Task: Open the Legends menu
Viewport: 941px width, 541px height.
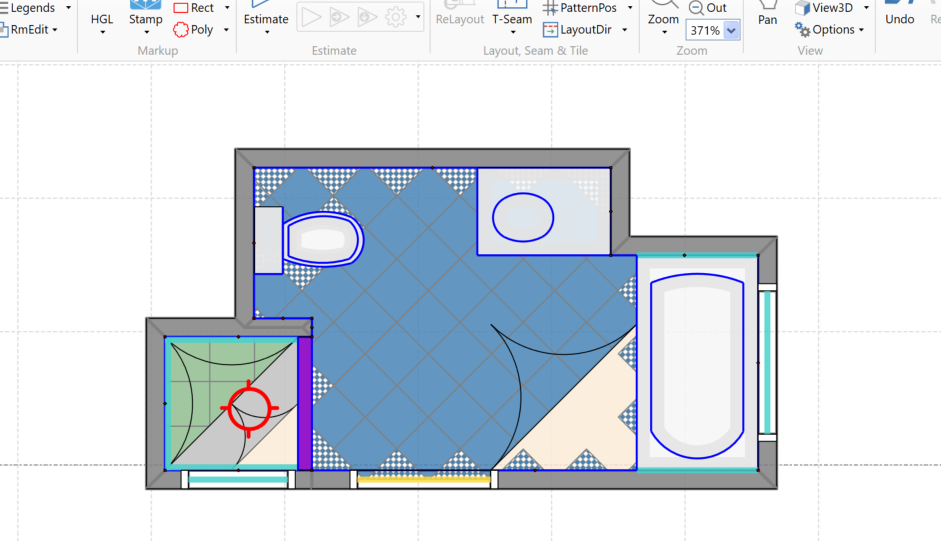Action: point(36,8)
